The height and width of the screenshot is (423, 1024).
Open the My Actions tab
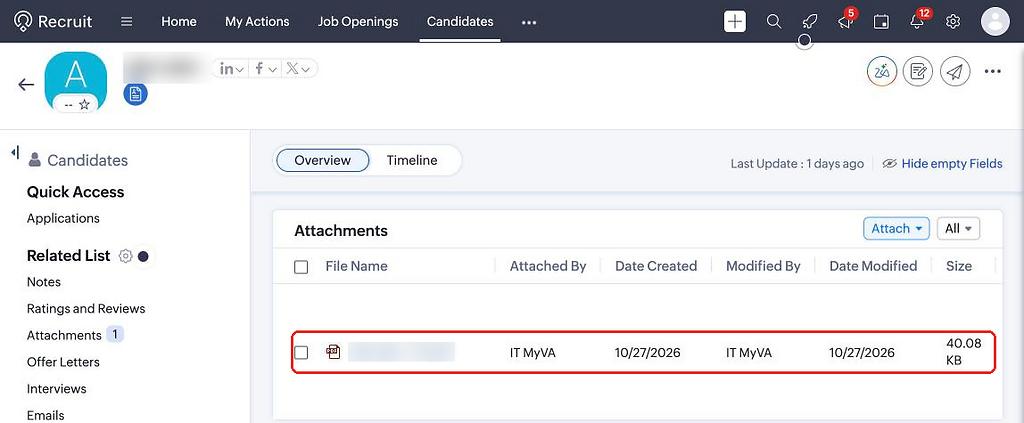tap(257, 22)
